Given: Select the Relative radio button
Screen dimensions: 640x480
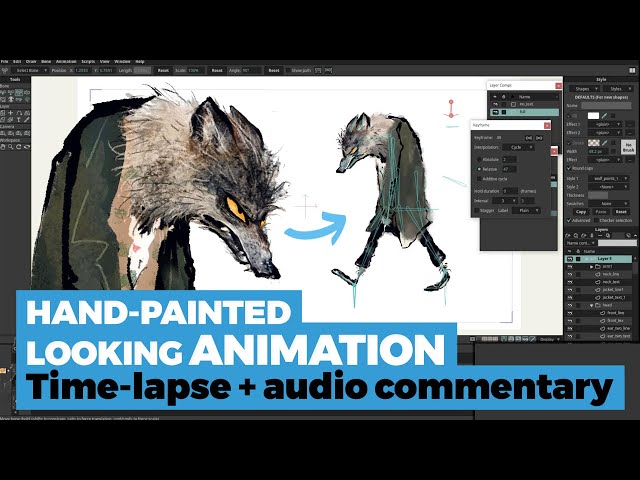Looking at the screenshot, I should click(479, 169).
